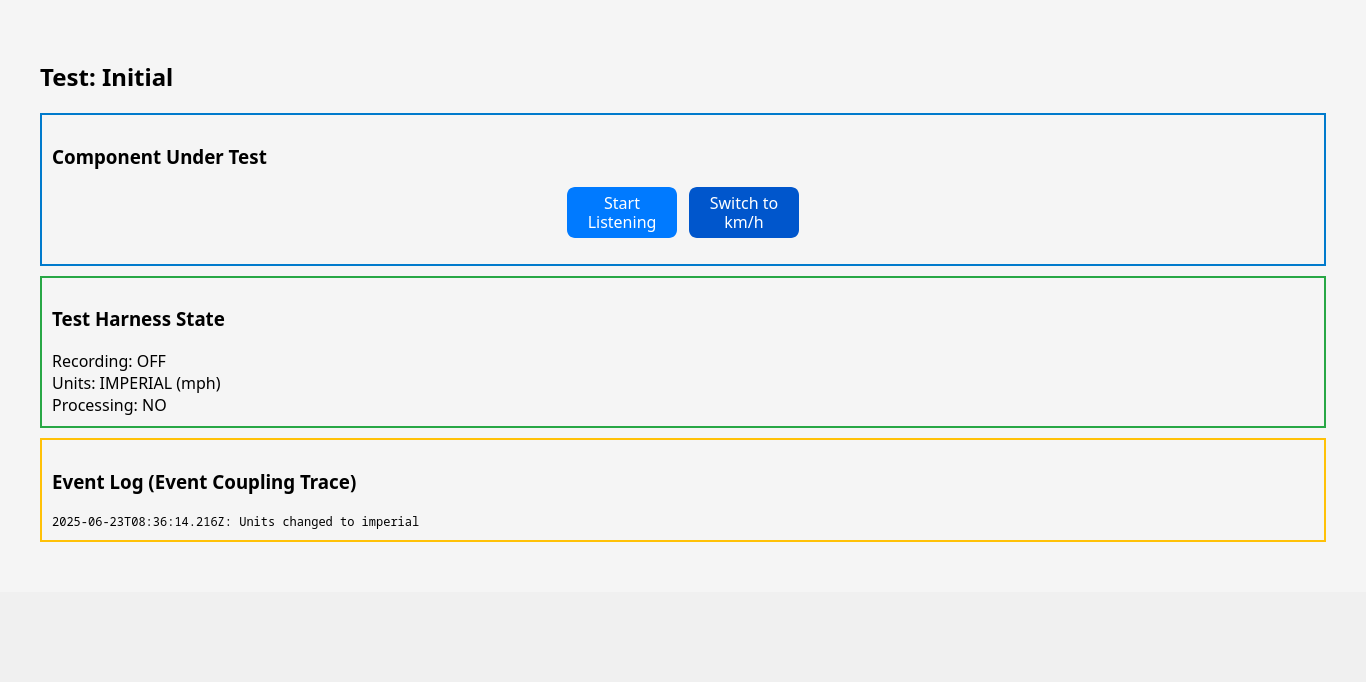Click the 'Component Under Test' heading

coord(159,157)
